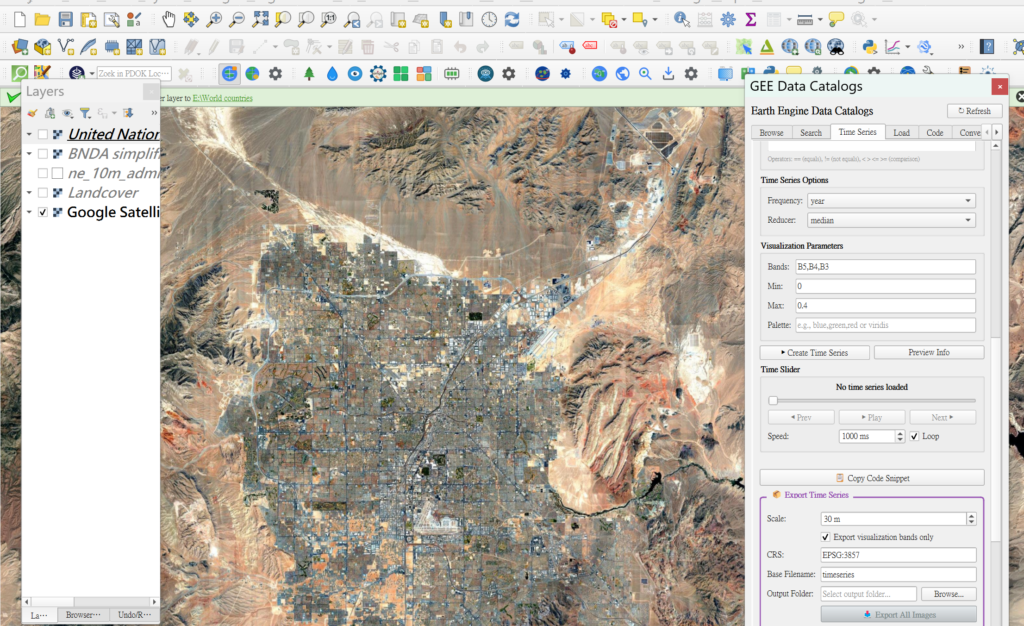The image size is (1024, 626).
Task: Uncheck the Google Satellite layer visibility
Action: pyautogui.click(x=42, y=212)
